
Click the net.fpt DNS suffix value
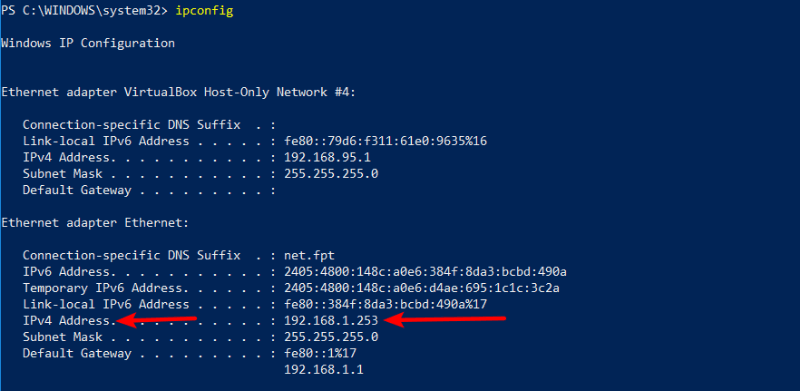click(309, 255)
